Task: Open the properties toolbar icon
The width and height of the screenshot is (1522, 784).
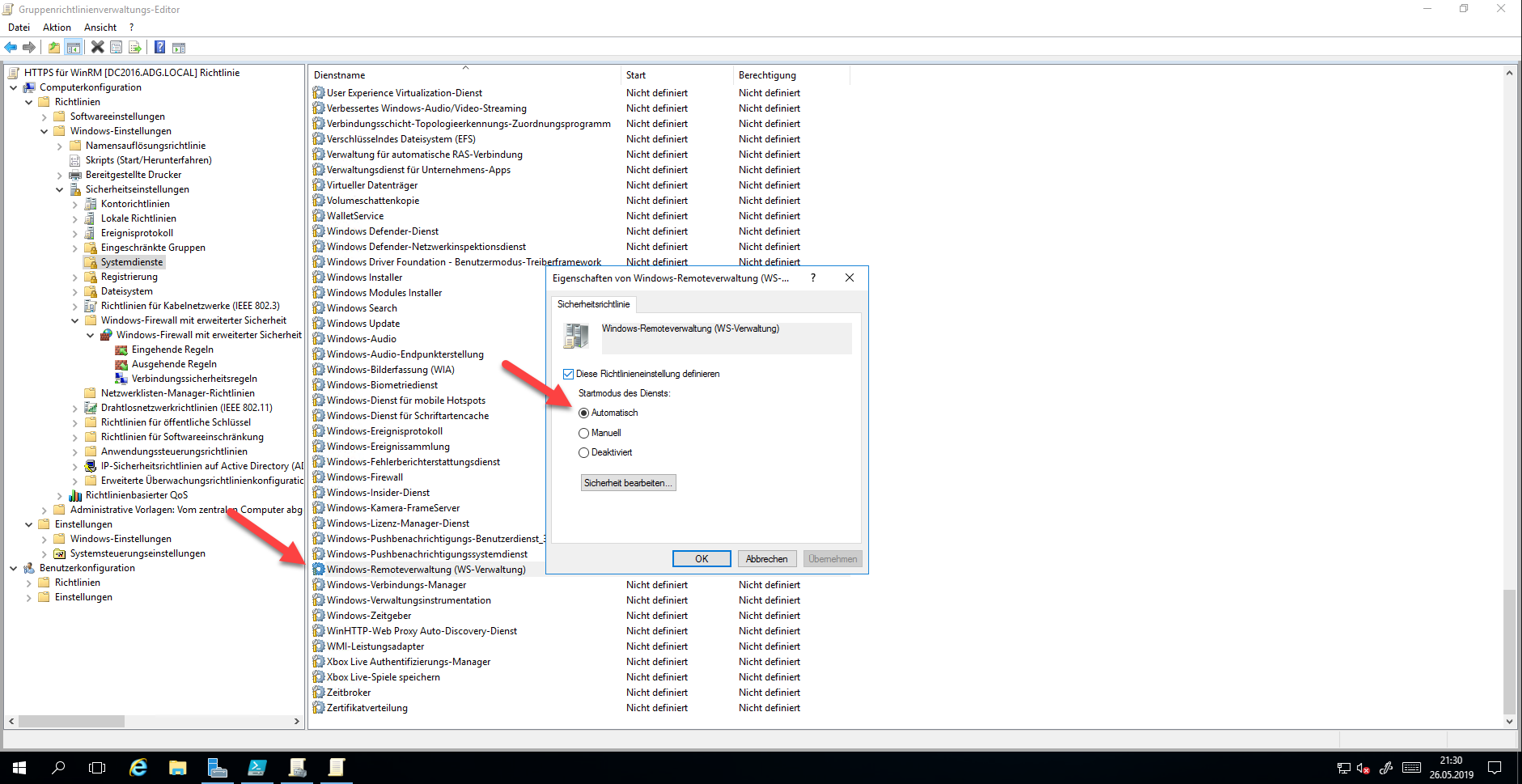Action: 117,47
